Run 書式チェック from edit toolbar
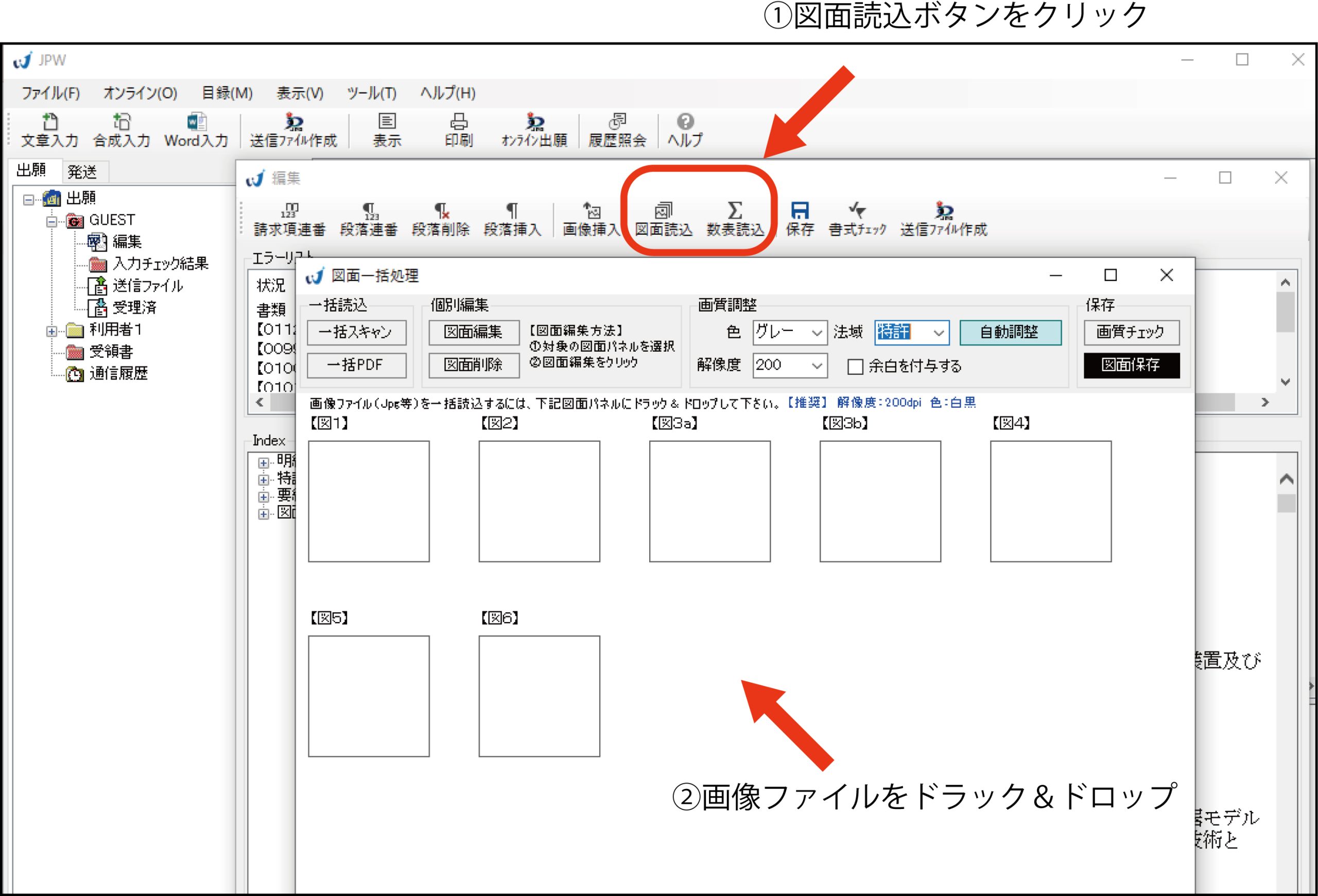The height and width of the screenshot is (896, 1318). 857,219
